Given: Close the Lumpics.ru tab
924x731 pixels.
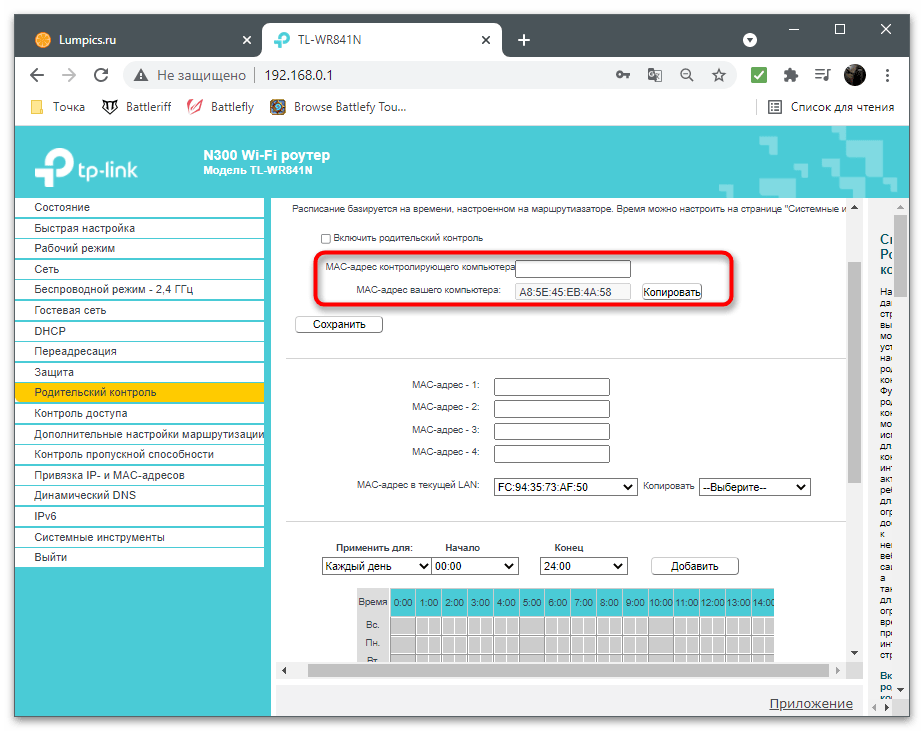Looking at the screenshot, I should [247, 40].
